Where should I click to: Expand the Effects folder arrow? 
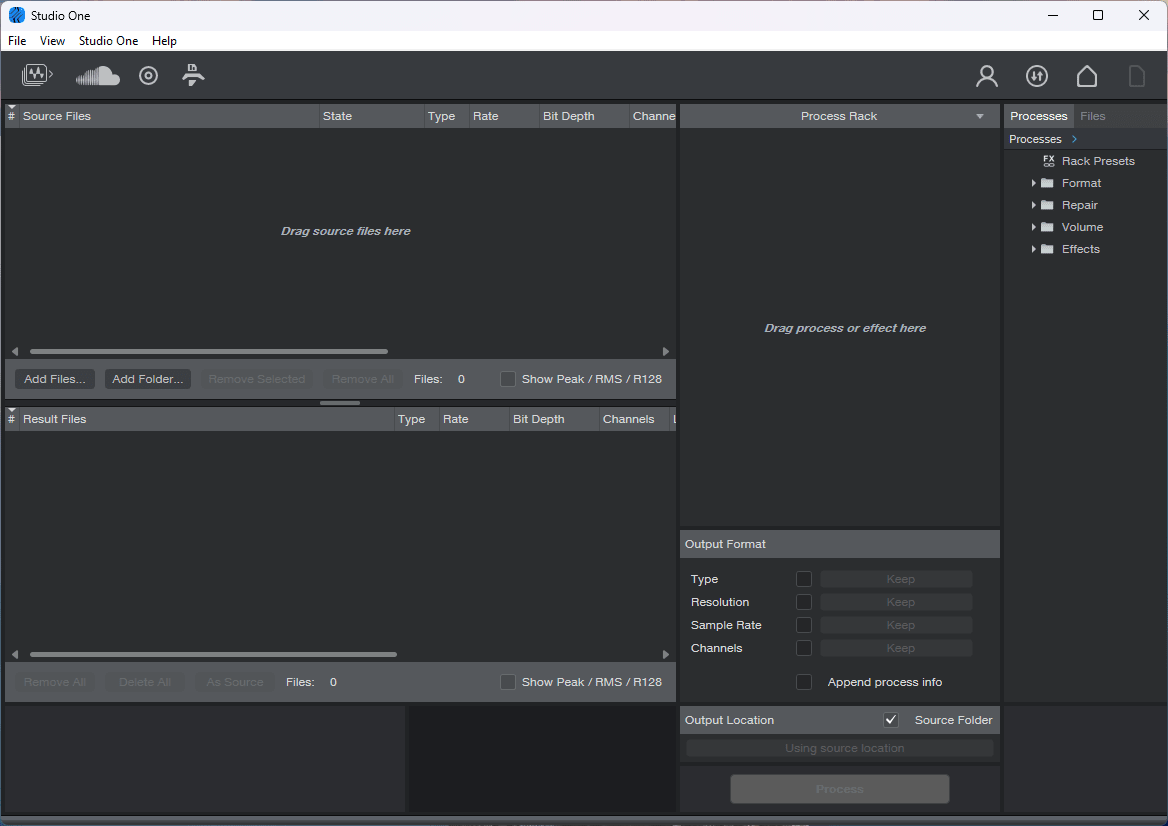1033,249
